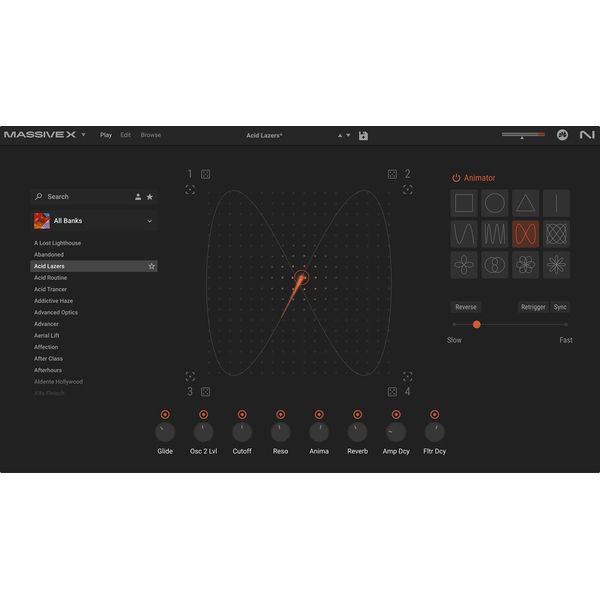
Task: Select the overlapping circles animator shape
Action: [495, 264]
